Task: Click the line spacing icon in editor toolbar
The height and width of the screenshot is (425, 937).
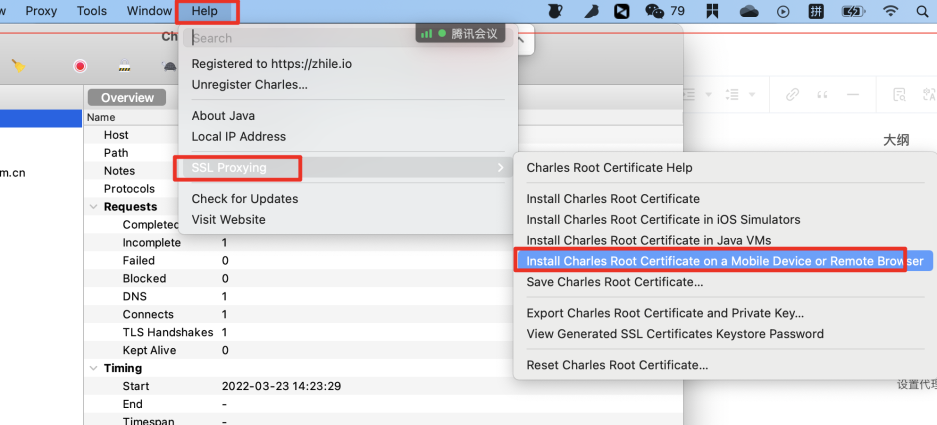Action: [731, 94]
